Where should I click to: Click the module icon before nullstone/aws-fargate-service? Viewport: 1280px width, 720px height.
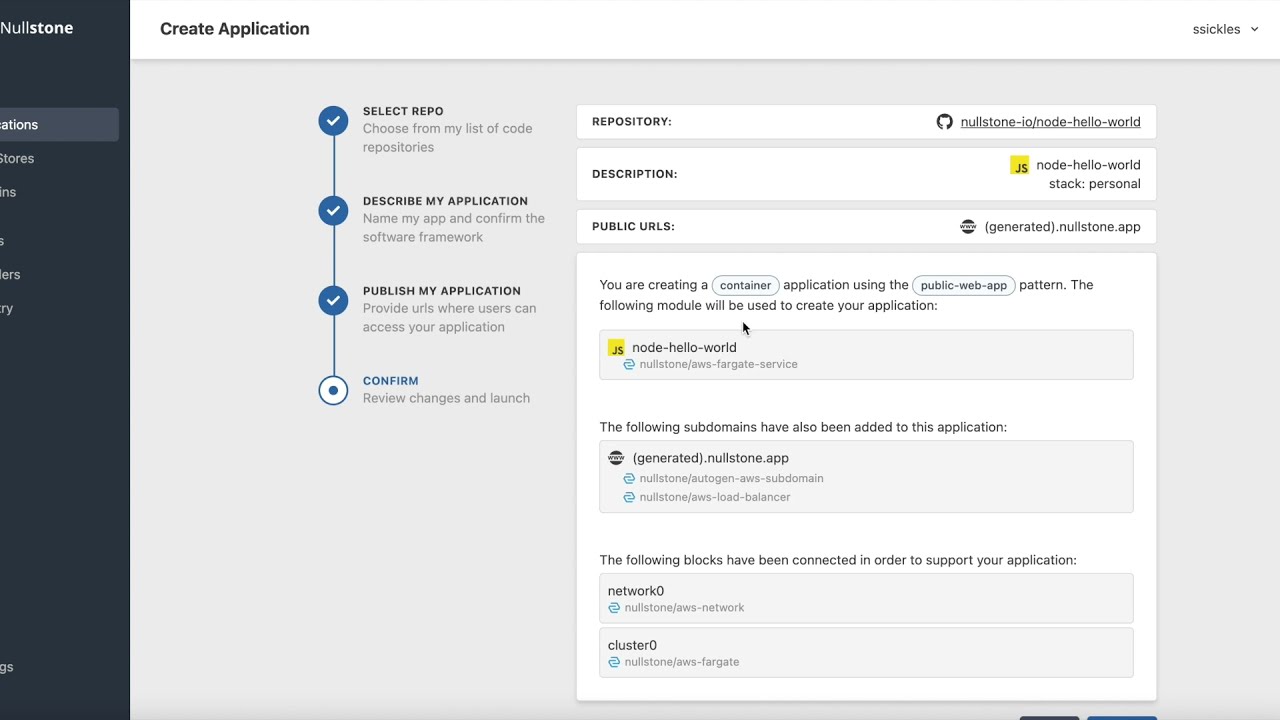629,365
